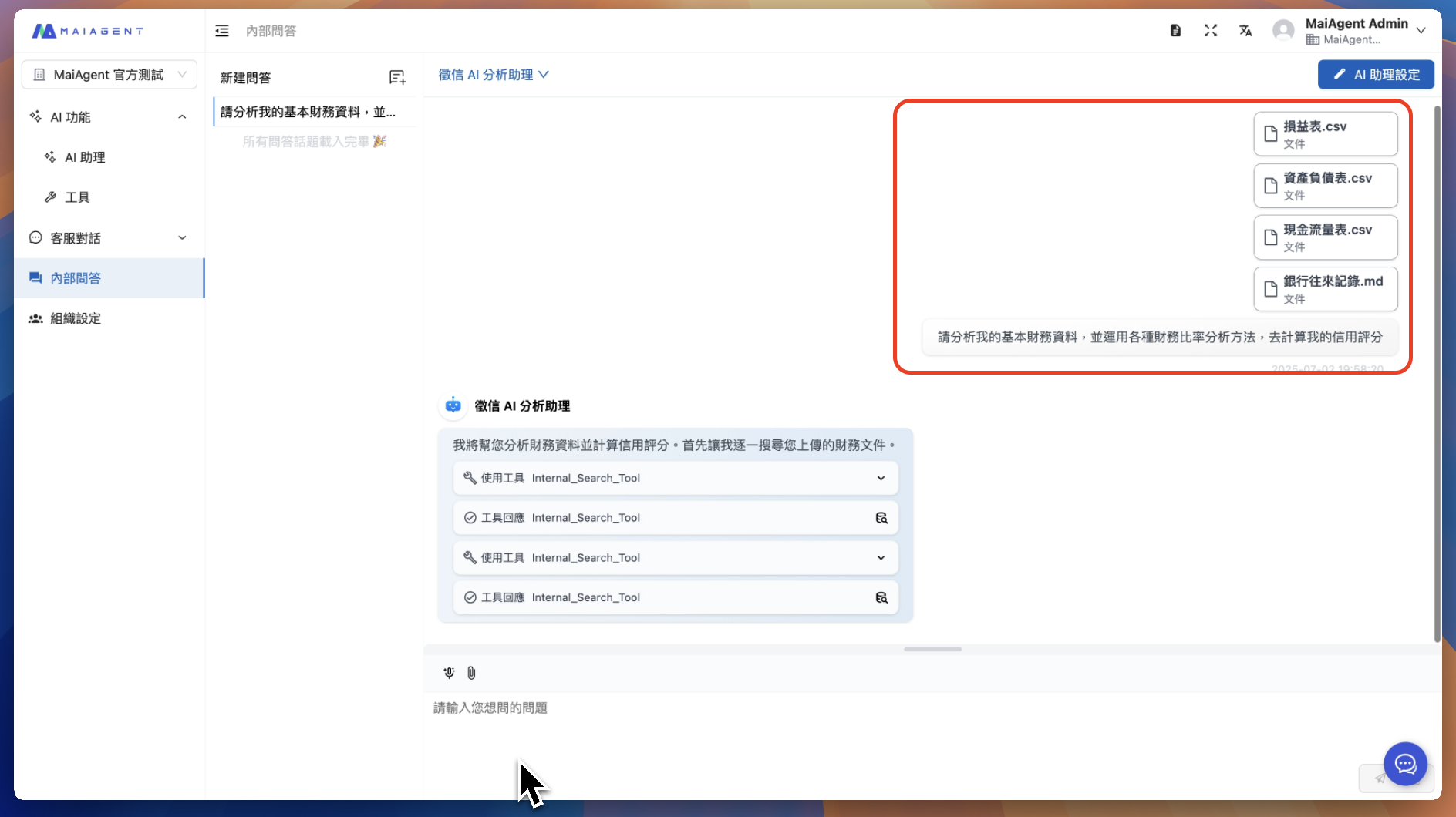Expand the second 使用工具 Internal_Search_Tool row
This screenshot has width=1456, height=817.
(x=676, y=557)
